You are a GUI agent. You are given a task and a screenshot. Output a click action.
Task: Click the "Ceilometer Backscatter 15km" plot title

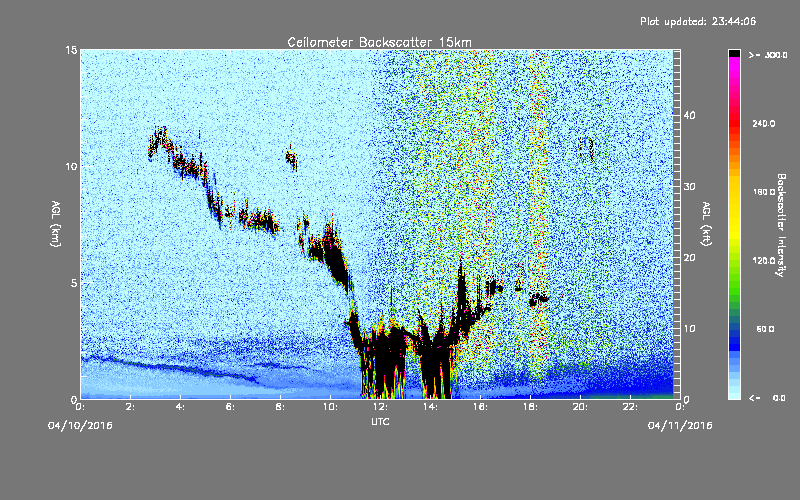(379, 42)
